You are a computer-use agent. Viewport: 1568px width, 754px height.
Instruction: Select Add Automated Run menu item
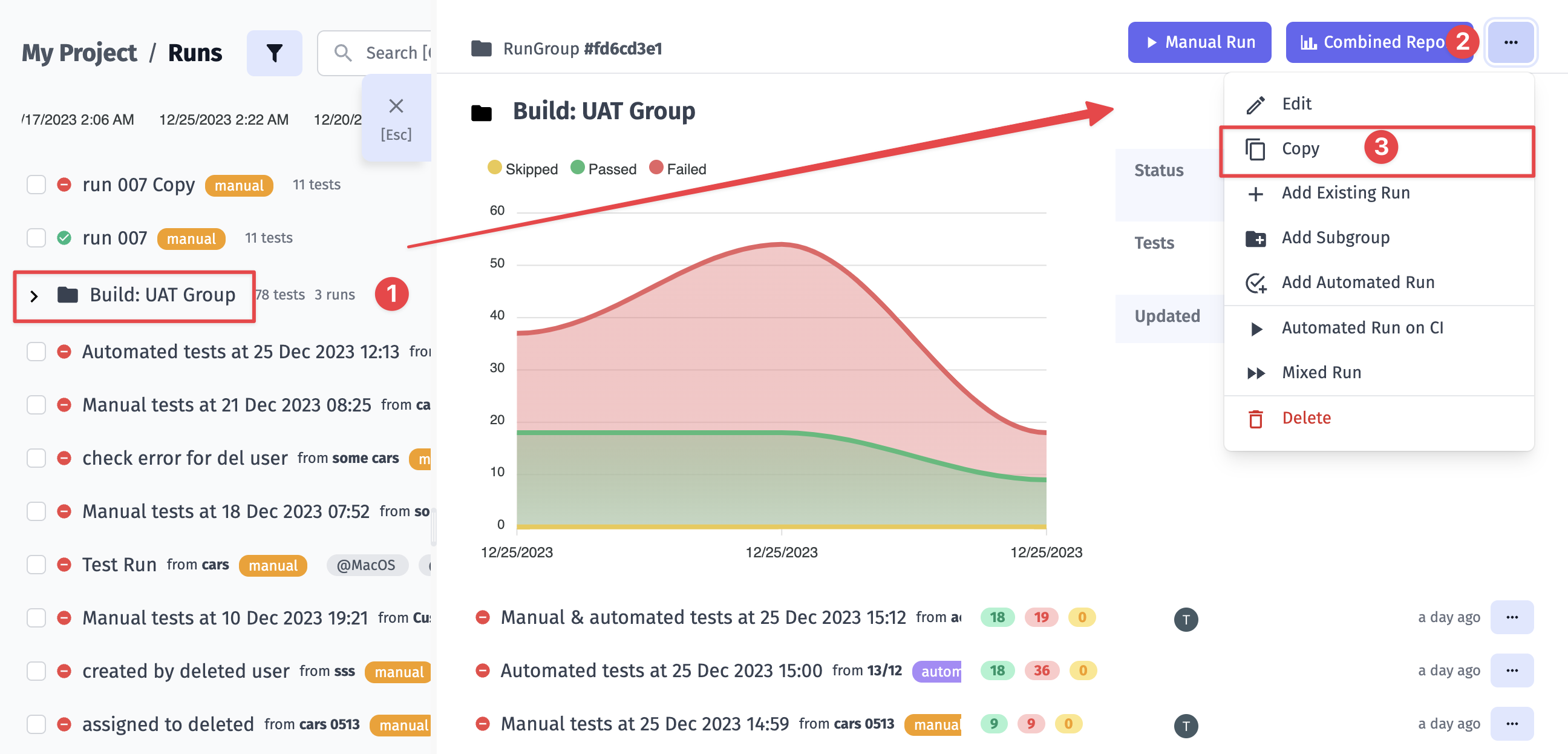click(1379, 283)
